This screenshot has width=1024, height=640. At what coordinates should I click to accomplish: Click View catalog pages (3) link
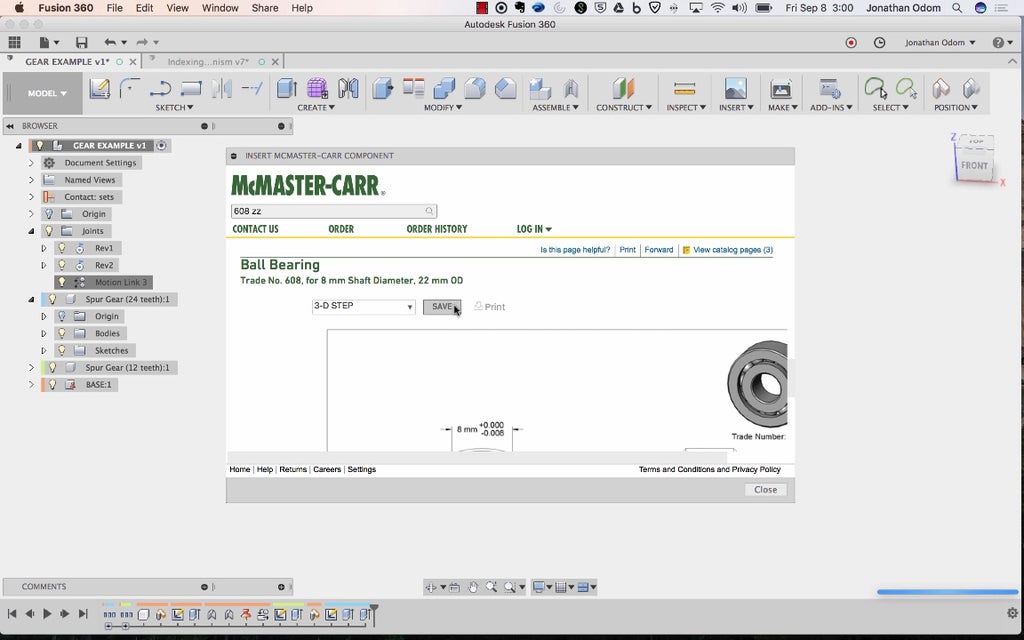733,250
